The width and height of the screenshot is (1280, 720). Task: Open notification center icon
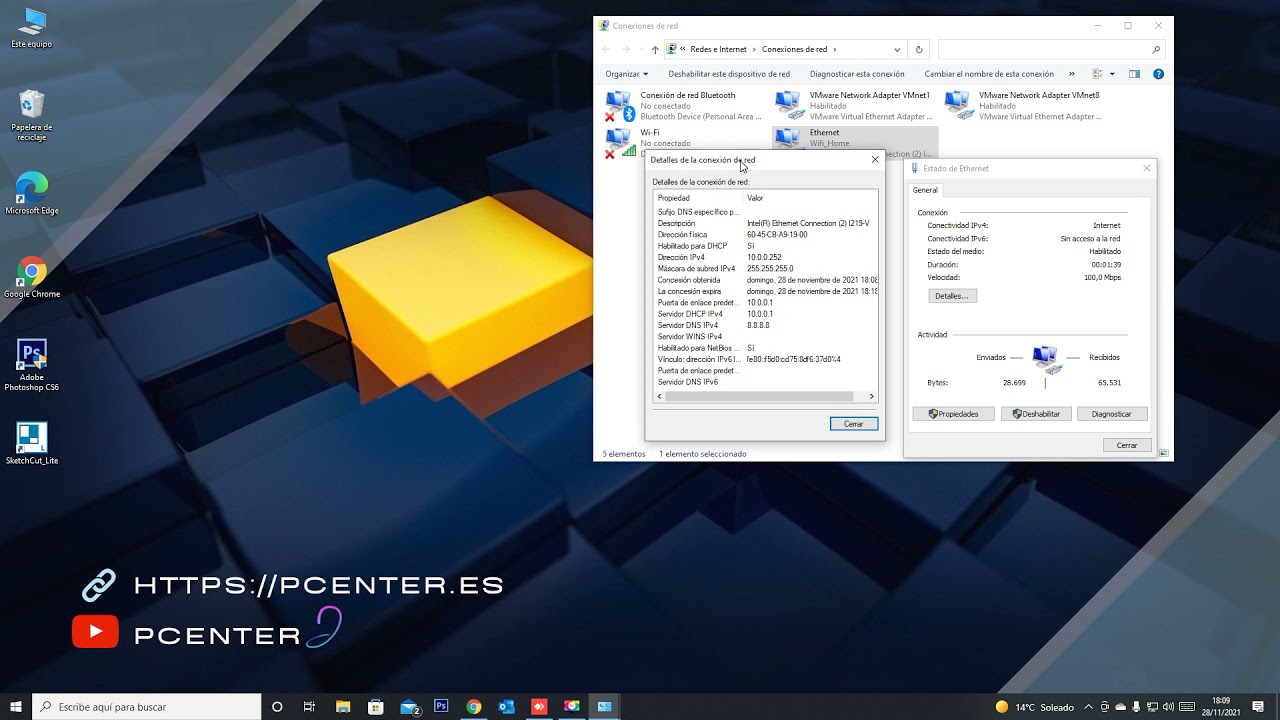[x=1258, y=706]
